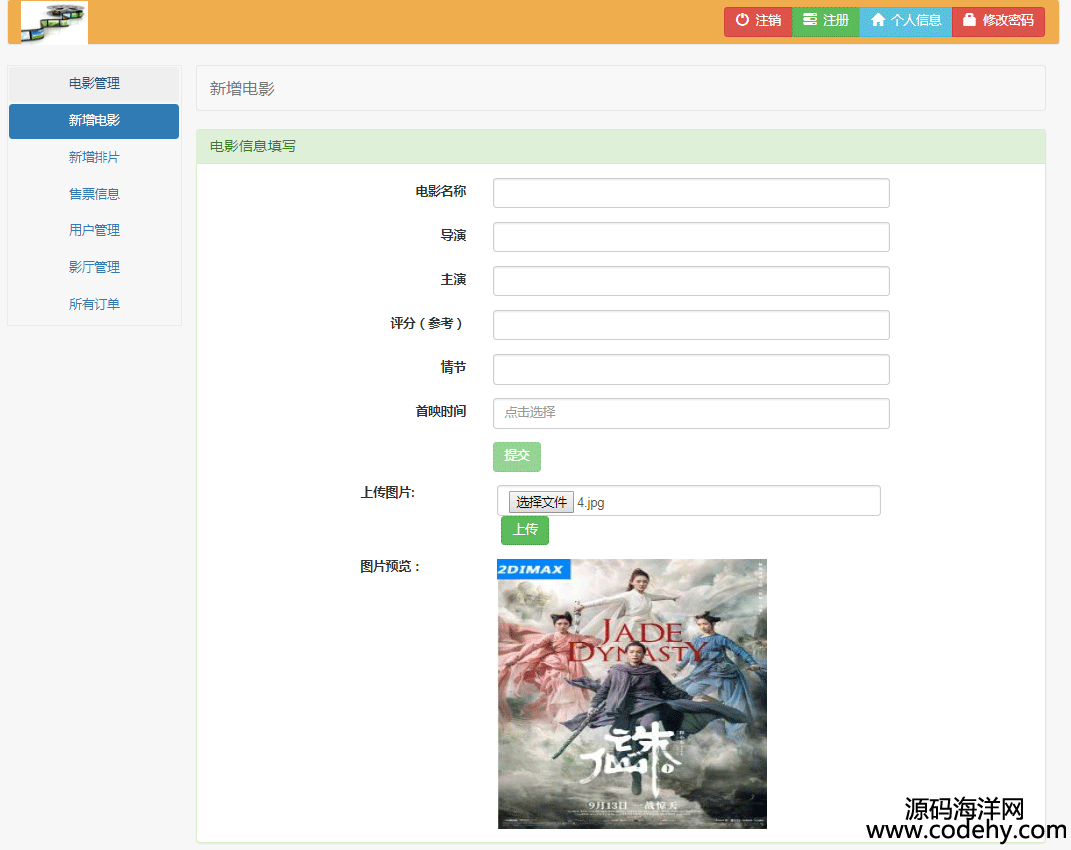
Task: Focus the 评分（参考） input field
Action: (691, 325)
